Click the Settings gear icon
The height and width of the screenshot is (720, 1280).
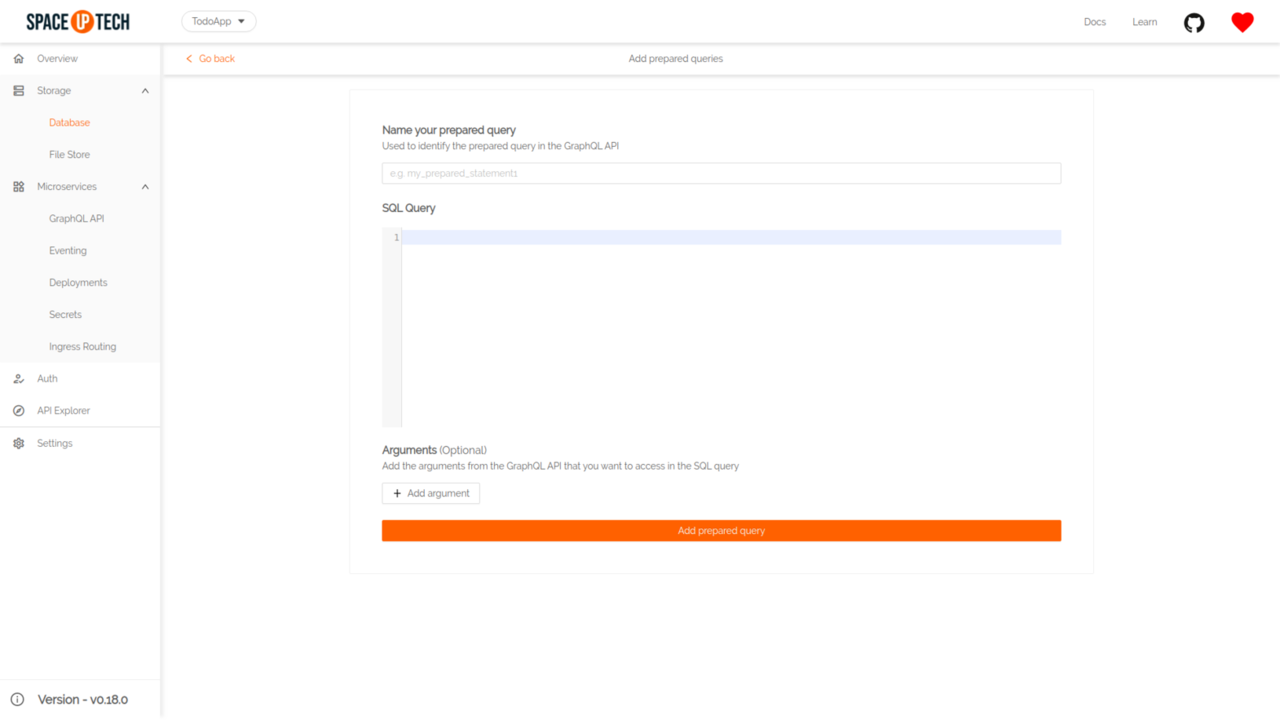point(17,442)
